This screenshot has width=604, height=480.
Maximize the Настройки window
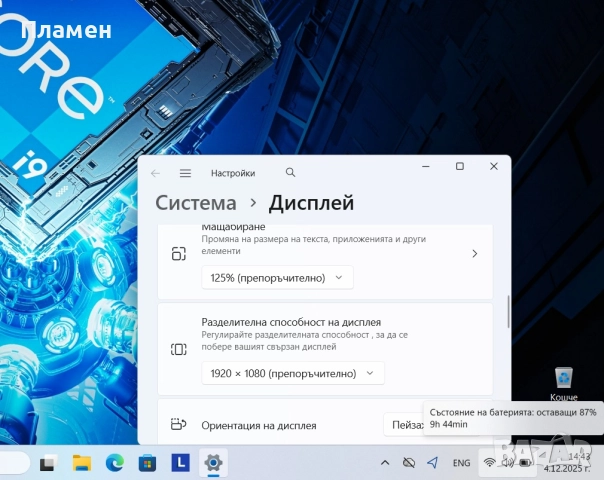pyautogui.click(x=460, y=166)
